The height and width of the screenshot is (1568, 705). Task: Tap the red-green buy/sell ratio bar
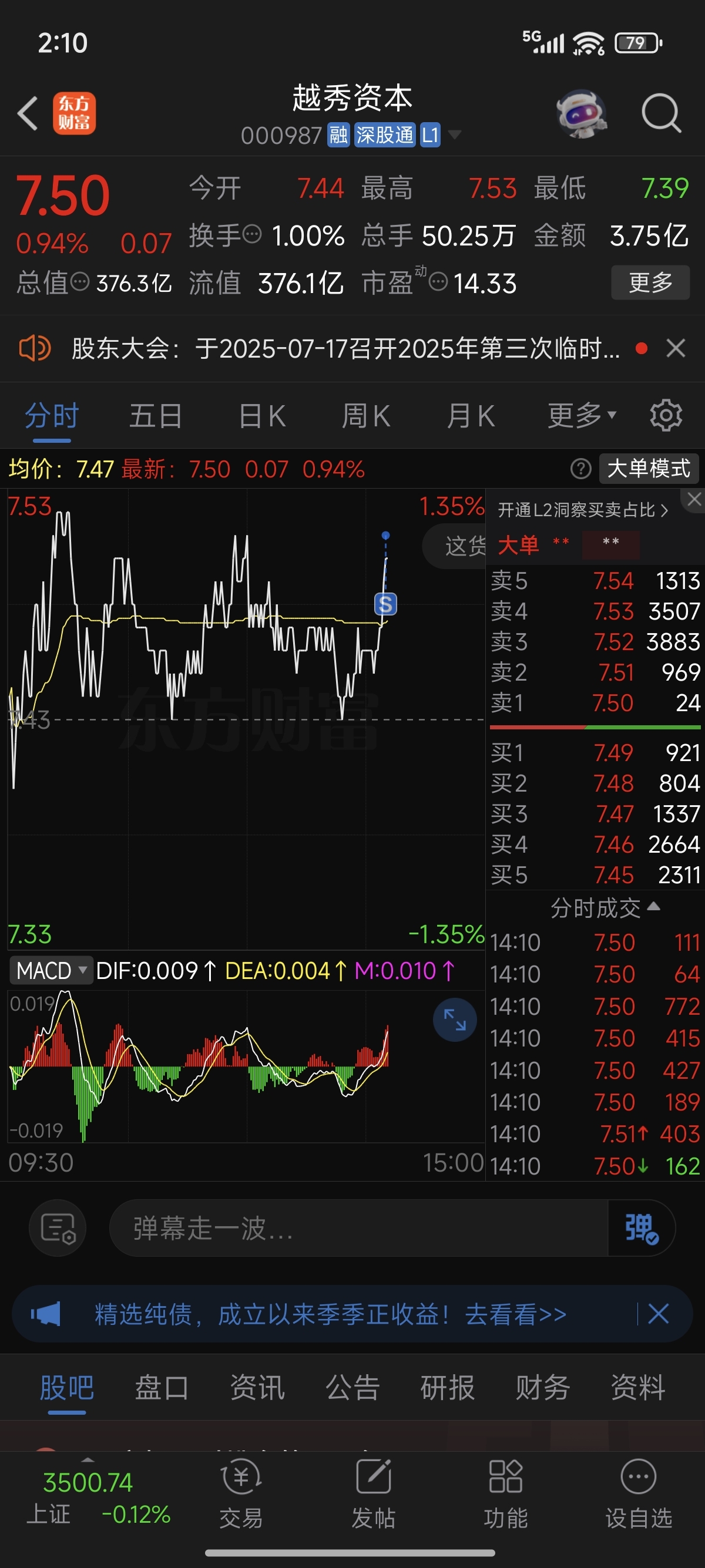(x=595, y=727)
